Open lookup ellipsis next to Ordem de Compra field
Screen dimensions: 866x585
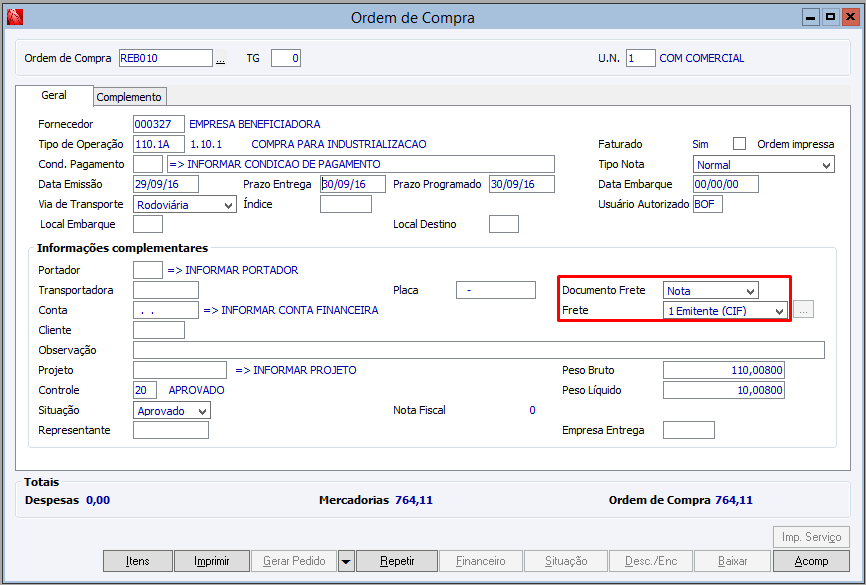pyautogui.click(x=220, y=59)
